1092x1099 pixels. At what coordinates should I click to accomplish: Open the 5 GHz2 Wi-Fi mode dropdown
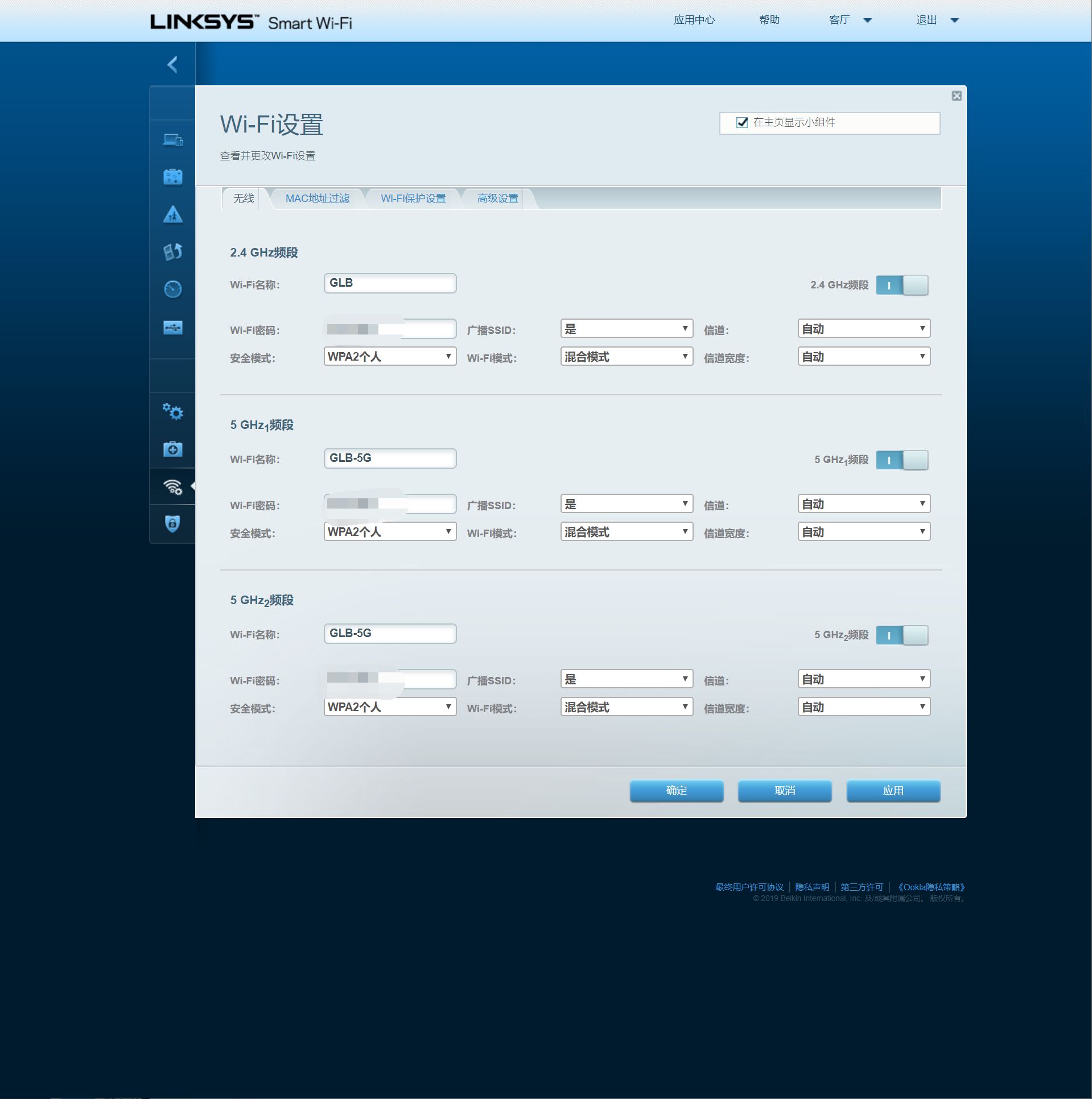tap(626, 707)
